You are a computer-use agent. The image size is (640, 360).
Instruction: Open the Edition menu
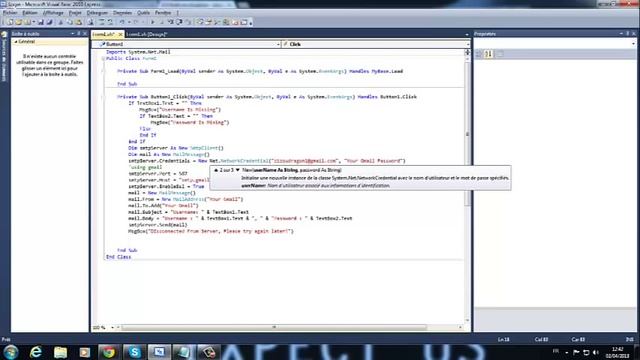[x=30, y=13]
